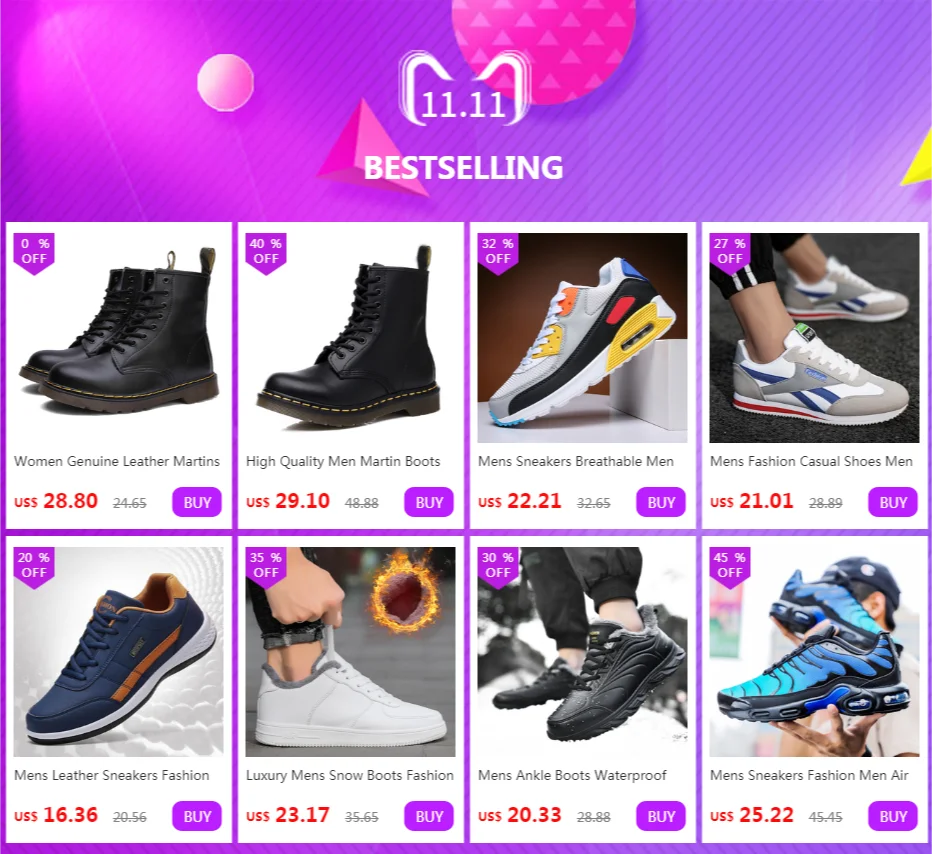The width and height of the screenshot is (932, 854).
Task: Open High Quality Men Martin Boots image
Action: tap(350, 338)
